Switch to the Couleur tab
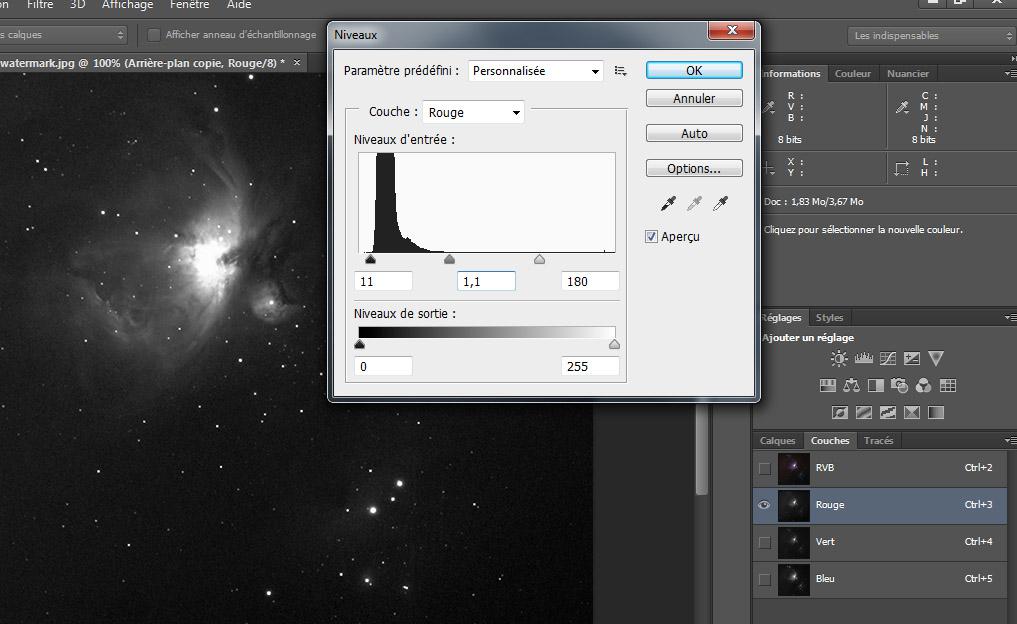The image size is (1017, 624). click(852, 74)
